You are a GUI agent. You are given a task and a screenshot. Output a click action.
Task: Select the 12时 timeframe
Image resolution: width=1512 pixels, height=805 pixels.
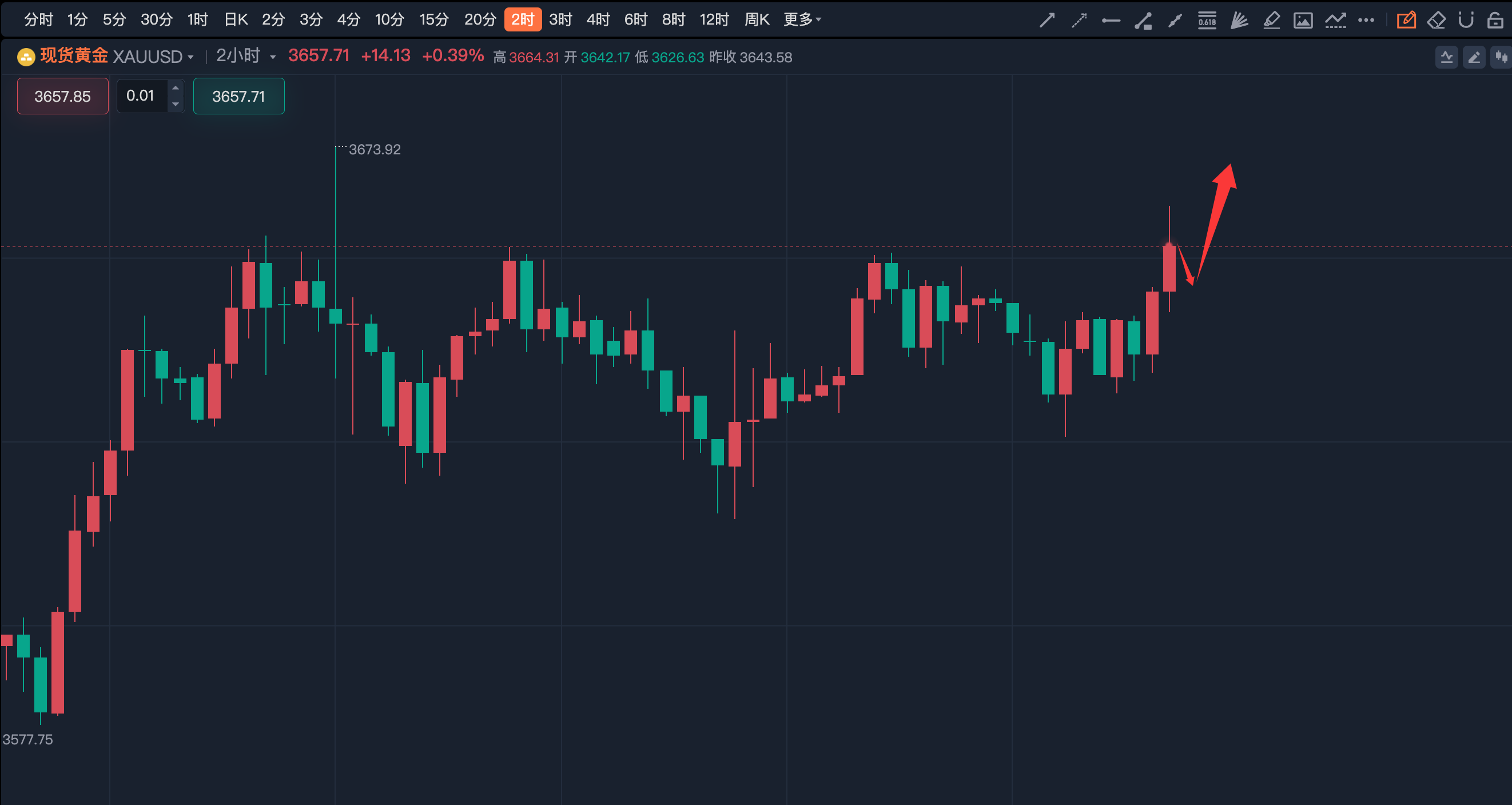coord(714,20)
